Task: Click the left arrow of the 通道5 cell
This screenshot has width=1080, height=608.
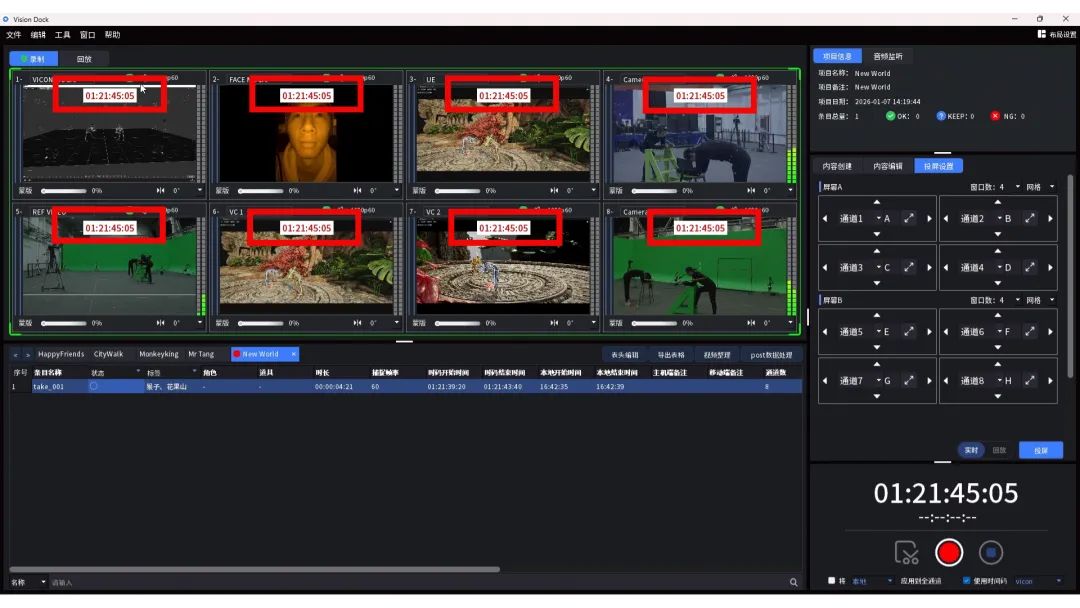Action: click(825, 331)
